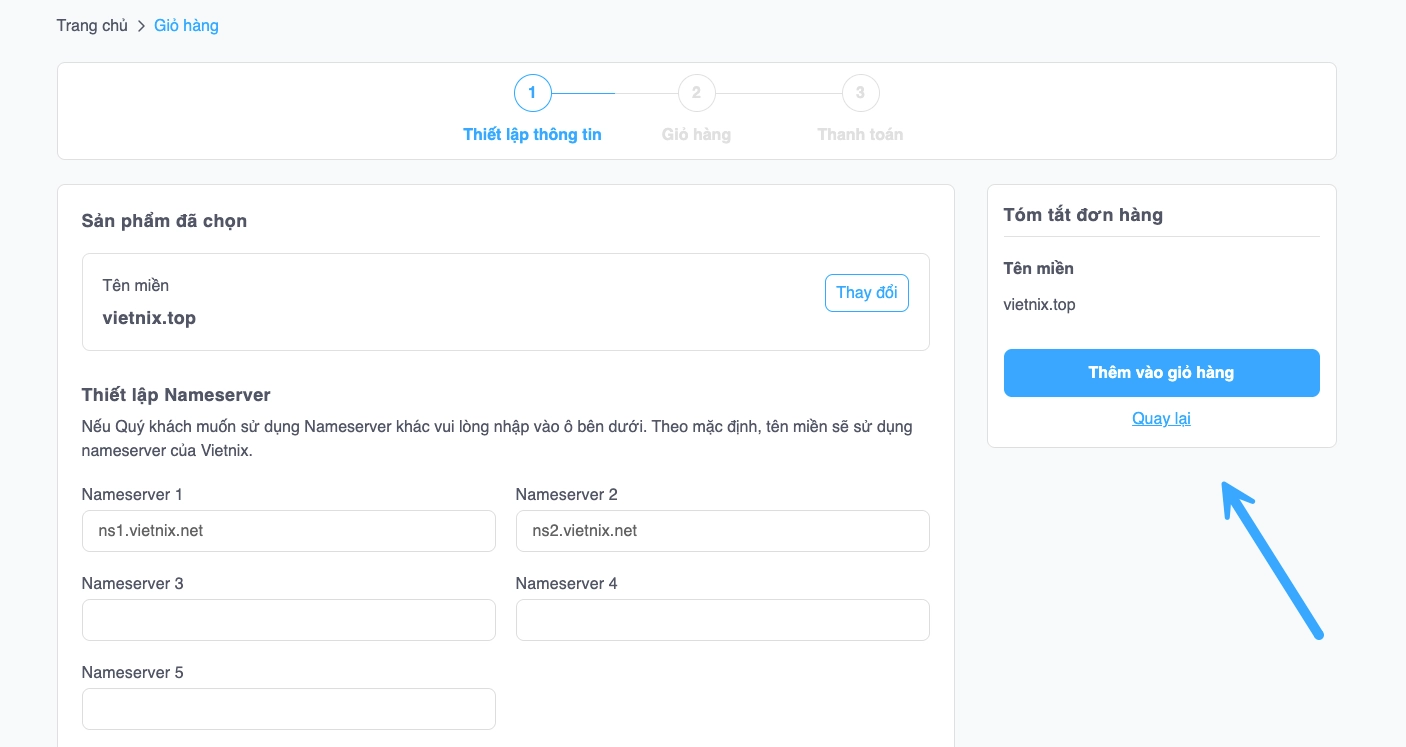Viewport: 1406px width, 747px height.
Task: Follow the Quay lại link
Action: point(1161,418)
